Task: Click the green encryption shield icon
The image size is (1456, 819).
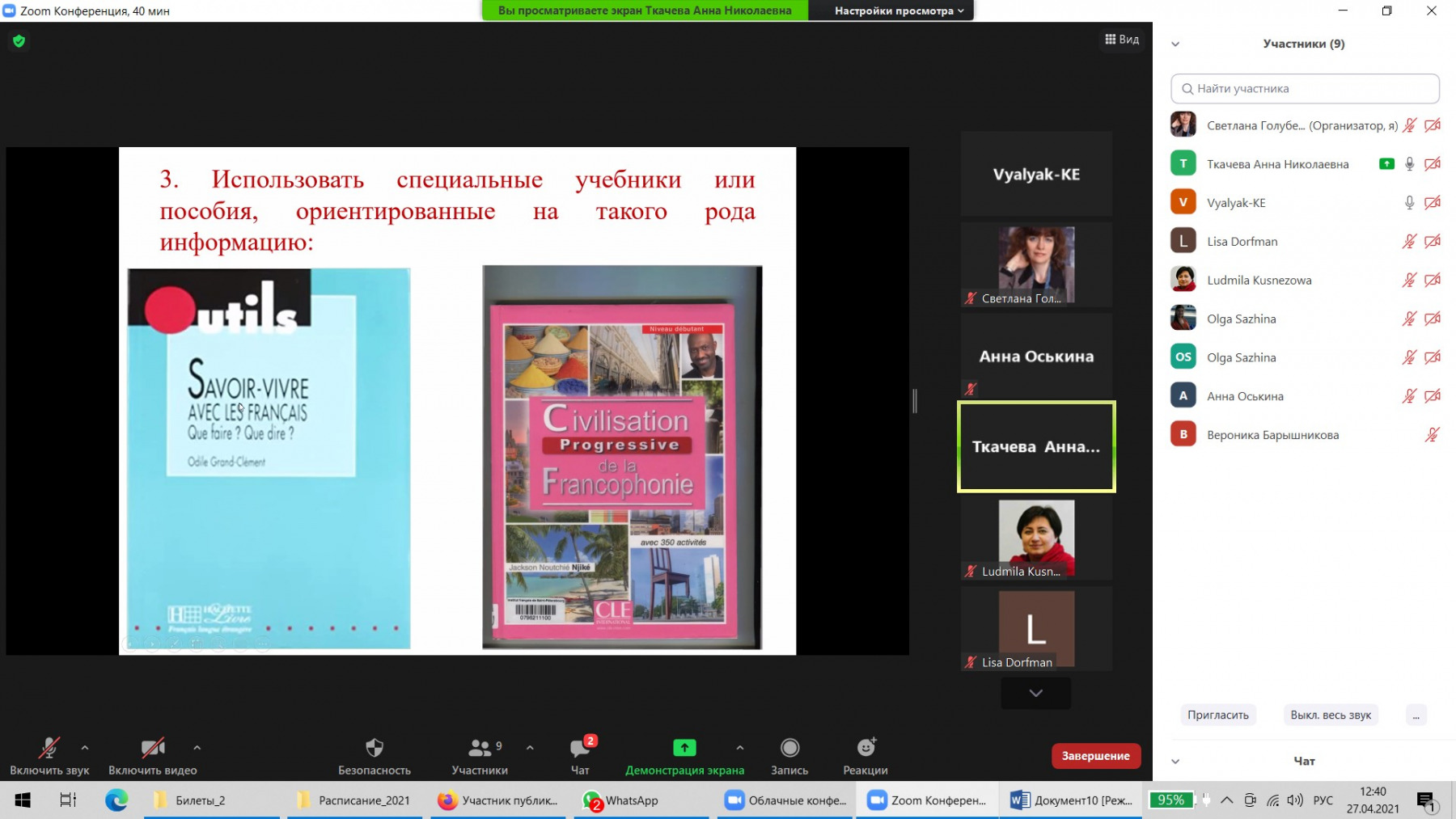Action: 19,41
